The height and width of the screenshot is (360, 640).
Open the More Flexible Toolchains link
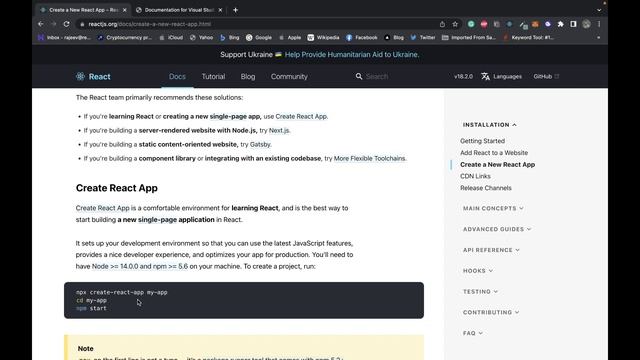(369, 158)
